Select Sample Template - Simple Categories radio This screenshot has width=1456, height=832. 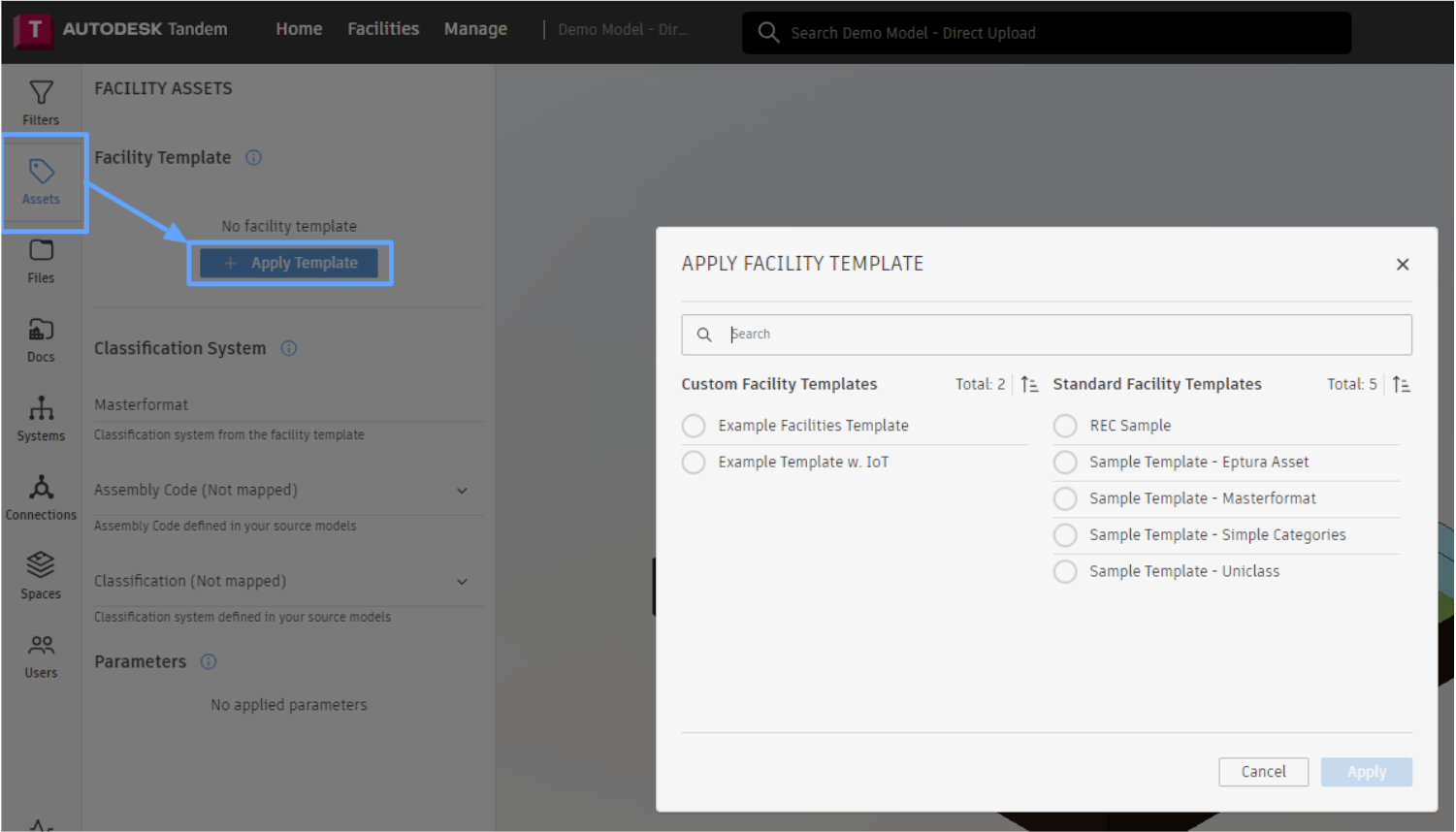[1065, 535]
